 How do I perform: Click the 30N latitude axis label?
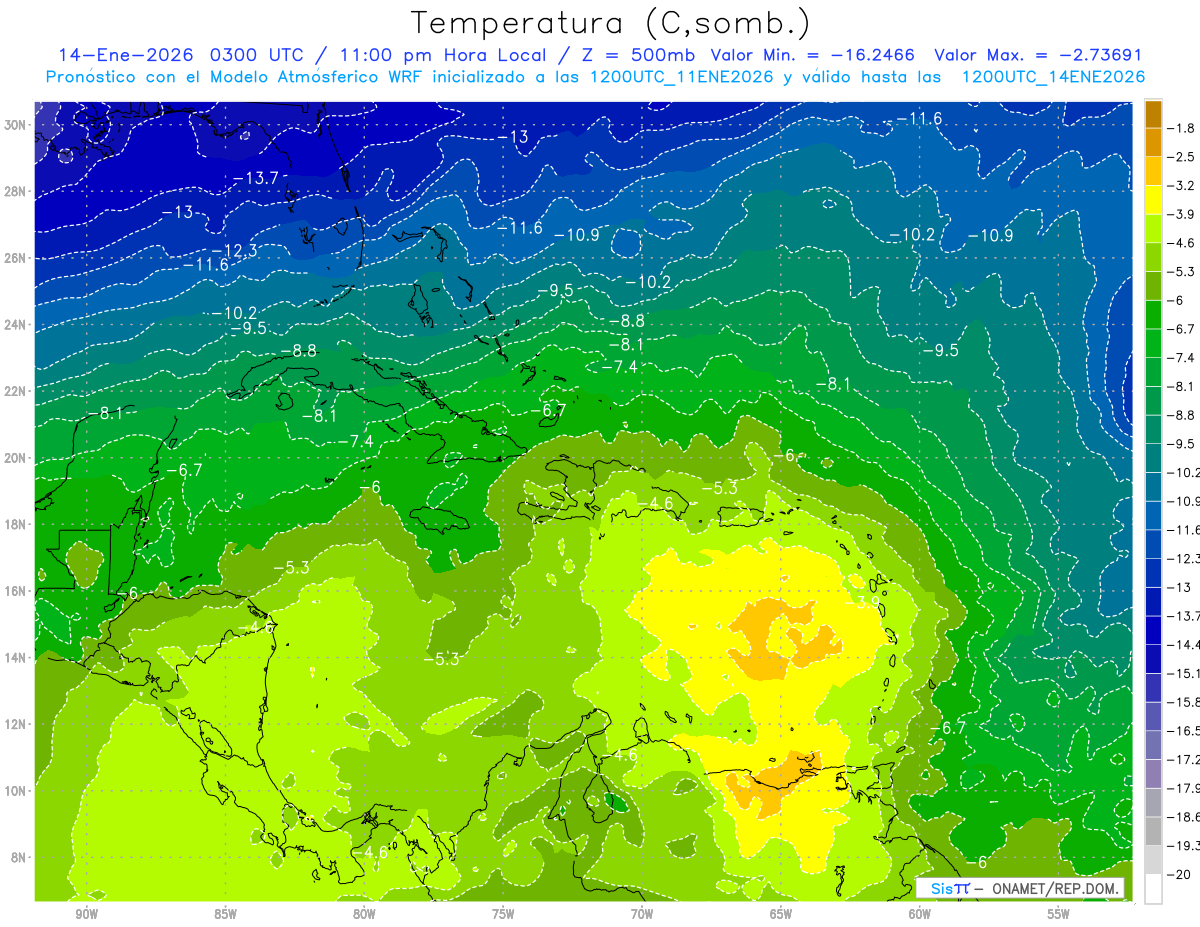pyautogui.click(x=17, y=125)
